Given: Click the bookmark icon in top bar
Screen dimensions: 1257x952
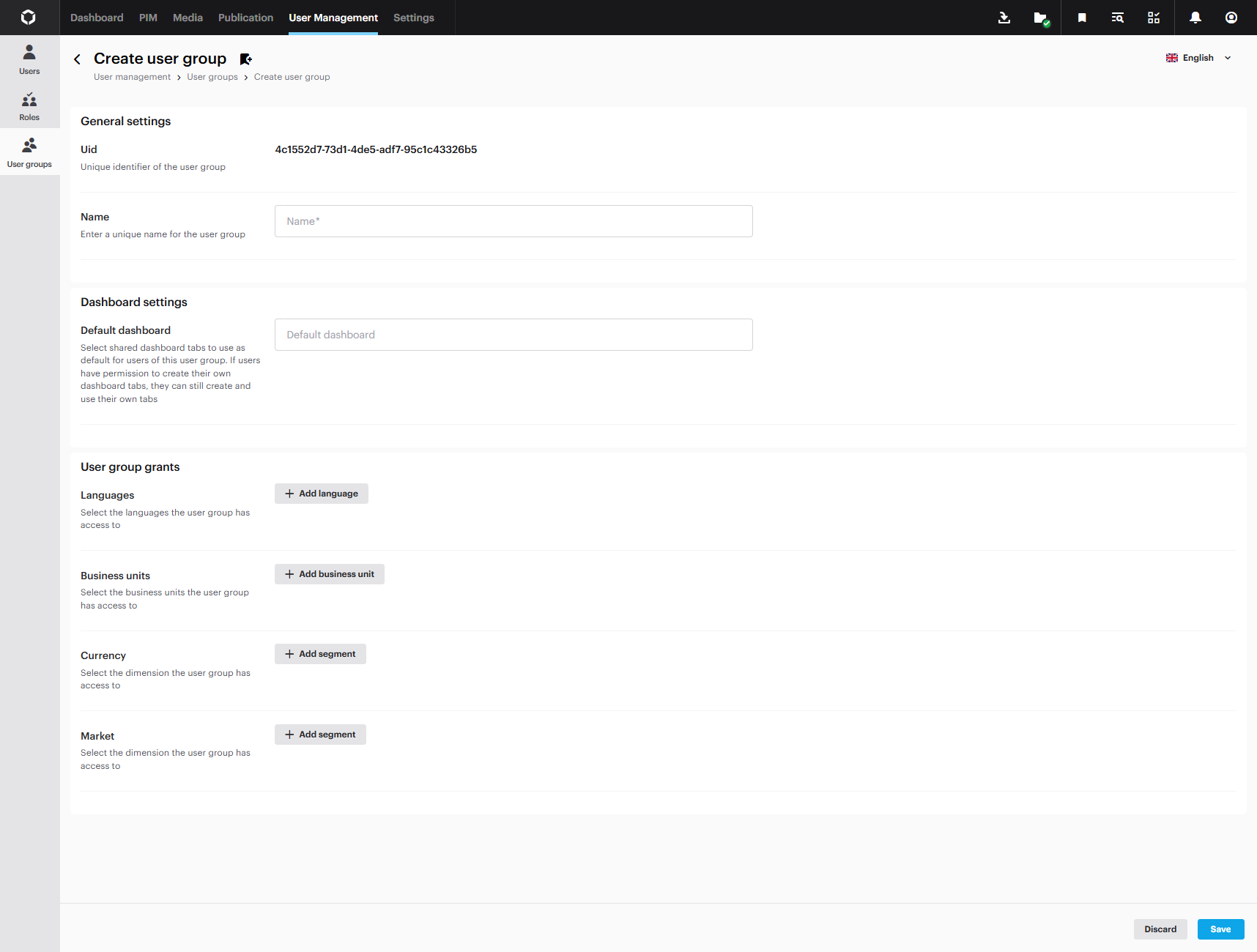Looking at the screenshot, I should (x=1081, y=18).
